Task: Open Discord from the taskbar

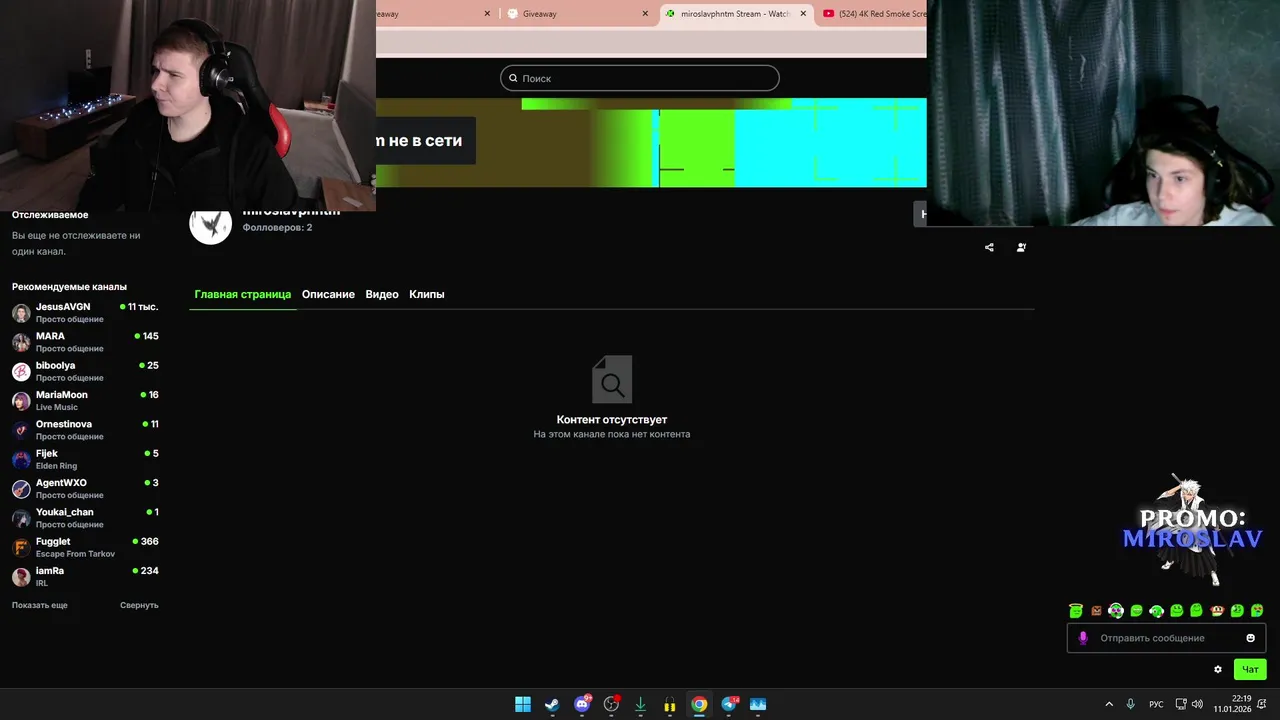Action: point(582,704)
